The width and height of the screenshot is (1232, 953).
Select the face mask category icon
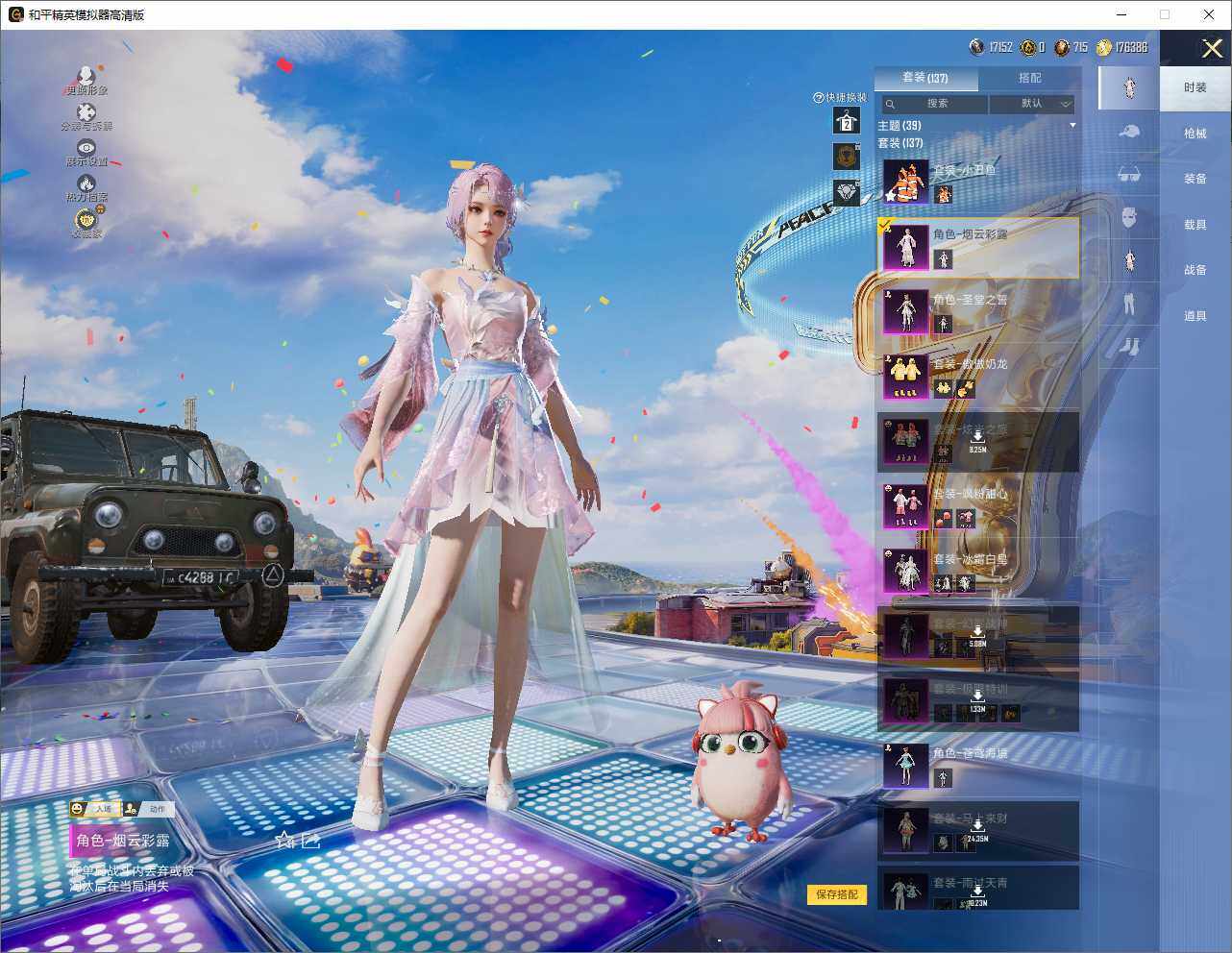[1129, 217]
